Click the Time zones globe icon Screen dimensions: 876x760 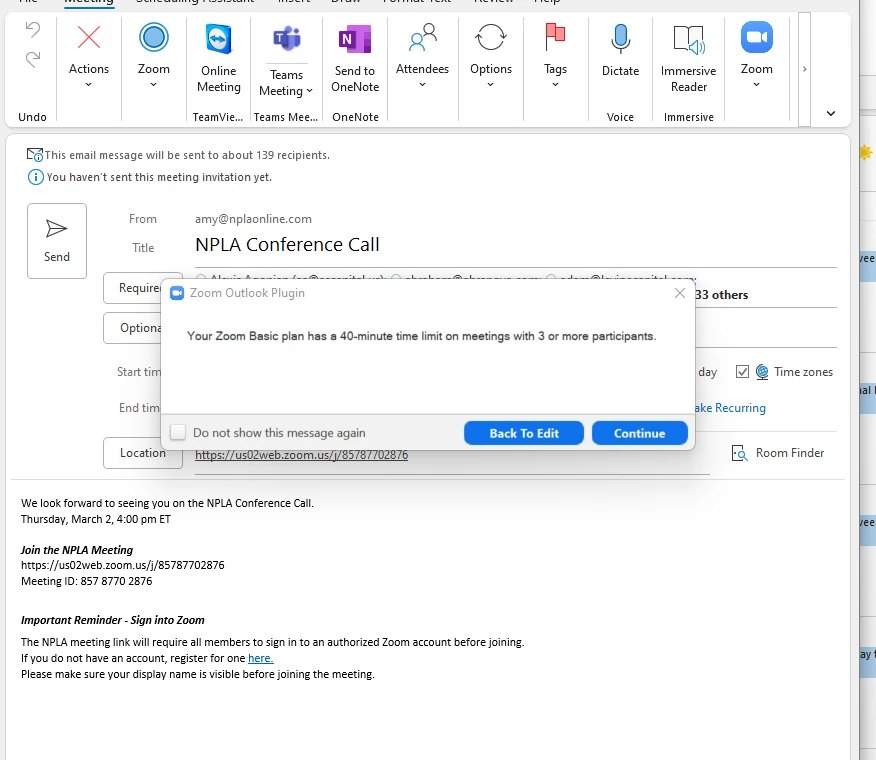pyautogui.click(x=761, y=372)
